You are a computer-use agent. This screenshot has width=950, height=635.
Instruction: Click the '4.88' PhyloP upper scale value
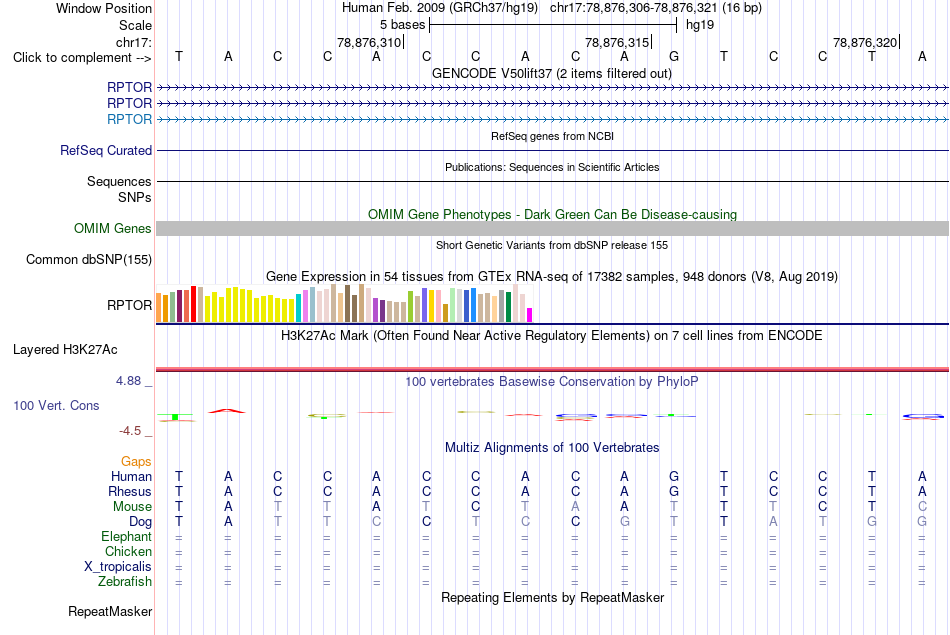tap(128, 381)
